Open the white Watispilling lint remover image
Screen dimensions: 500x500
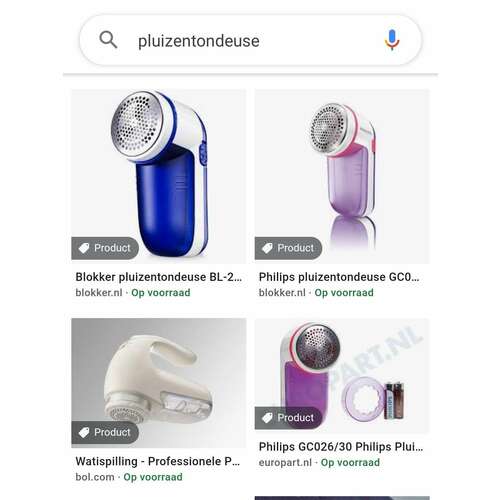[x=159, y=383]
